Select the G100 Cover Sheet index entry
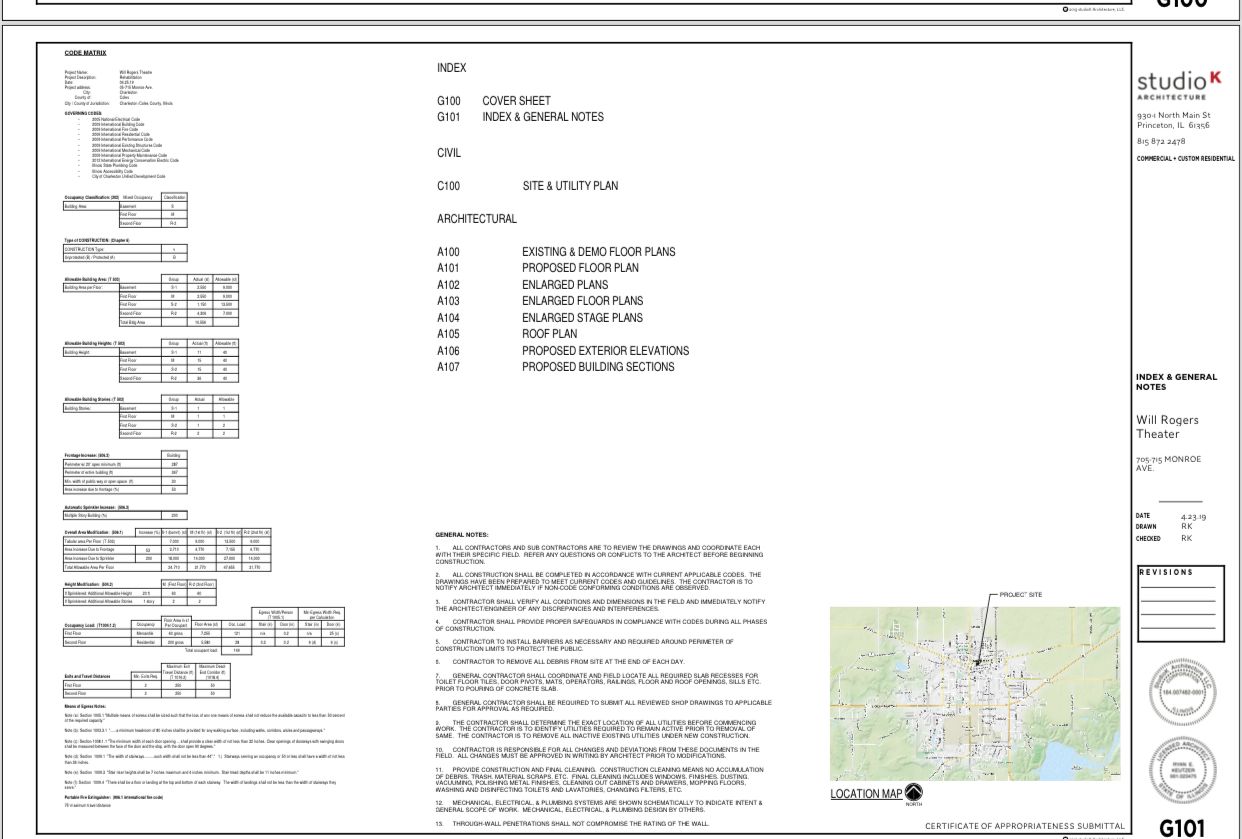The image size is (1242, 839). coord(528,101)
